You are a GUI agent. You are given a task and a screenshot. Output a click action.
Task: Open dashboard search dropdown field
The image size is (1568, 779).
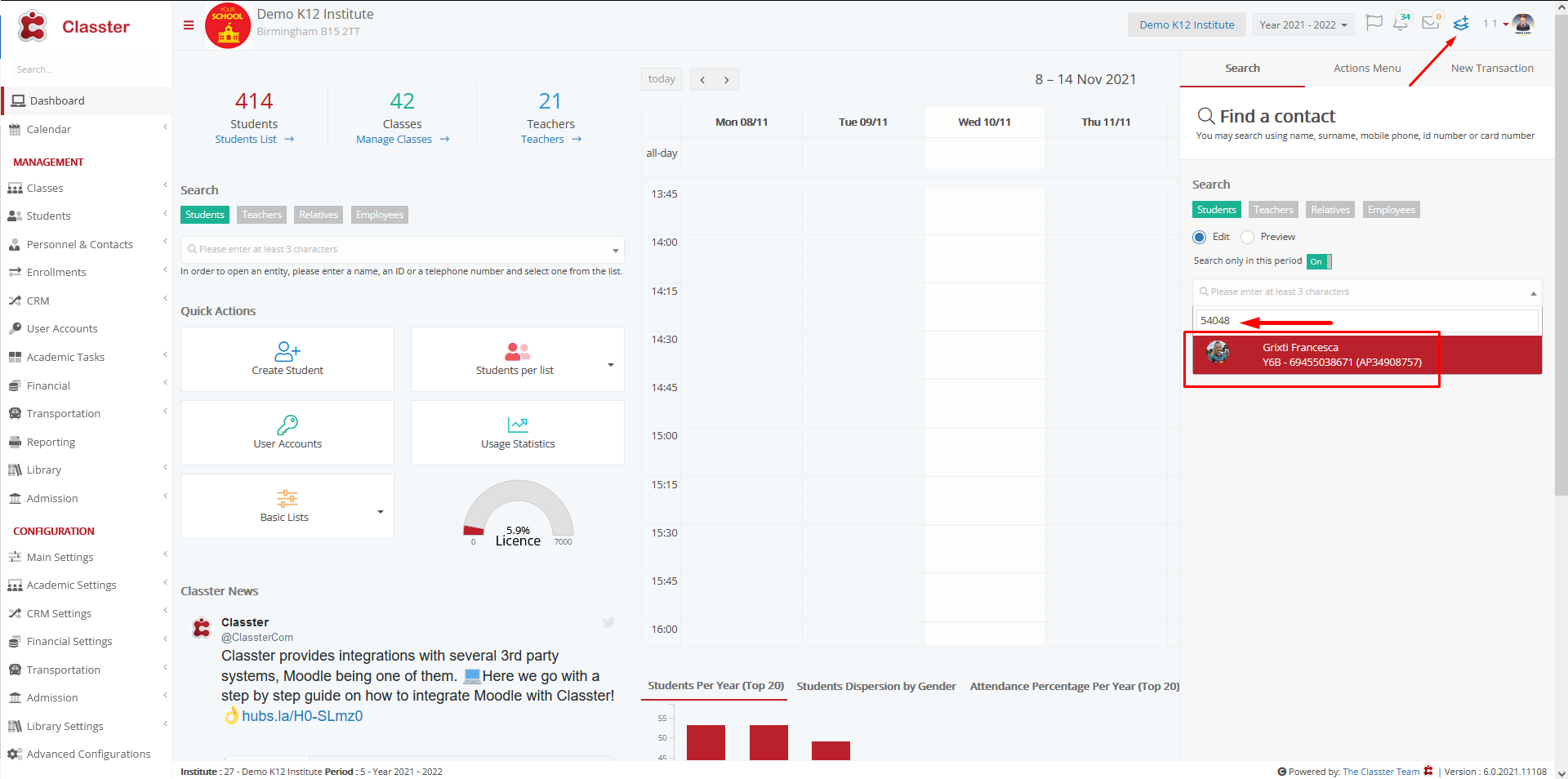[403, 249]
